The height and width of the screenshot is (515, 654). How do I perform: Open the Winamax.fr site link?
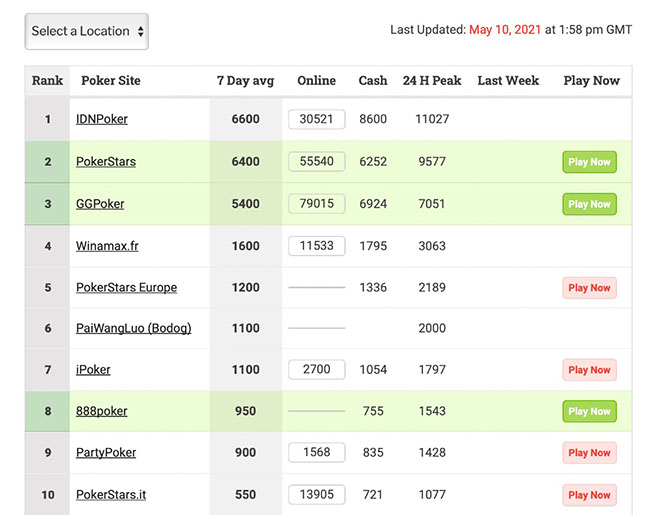pos(107,246)
